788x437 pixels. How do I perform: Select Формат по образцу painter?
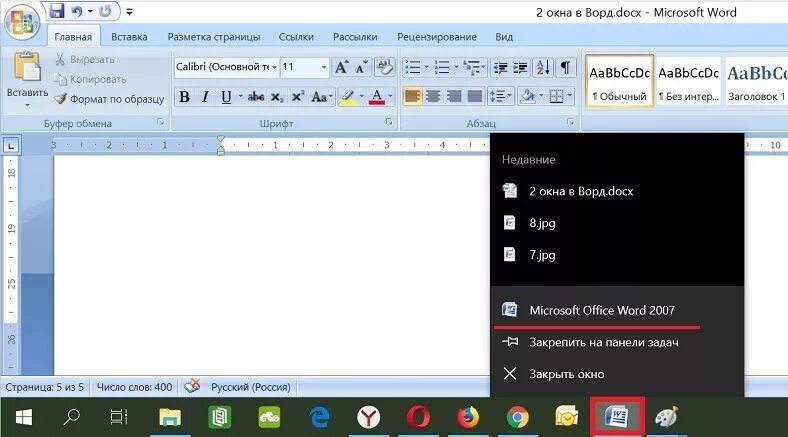point(110,99)
